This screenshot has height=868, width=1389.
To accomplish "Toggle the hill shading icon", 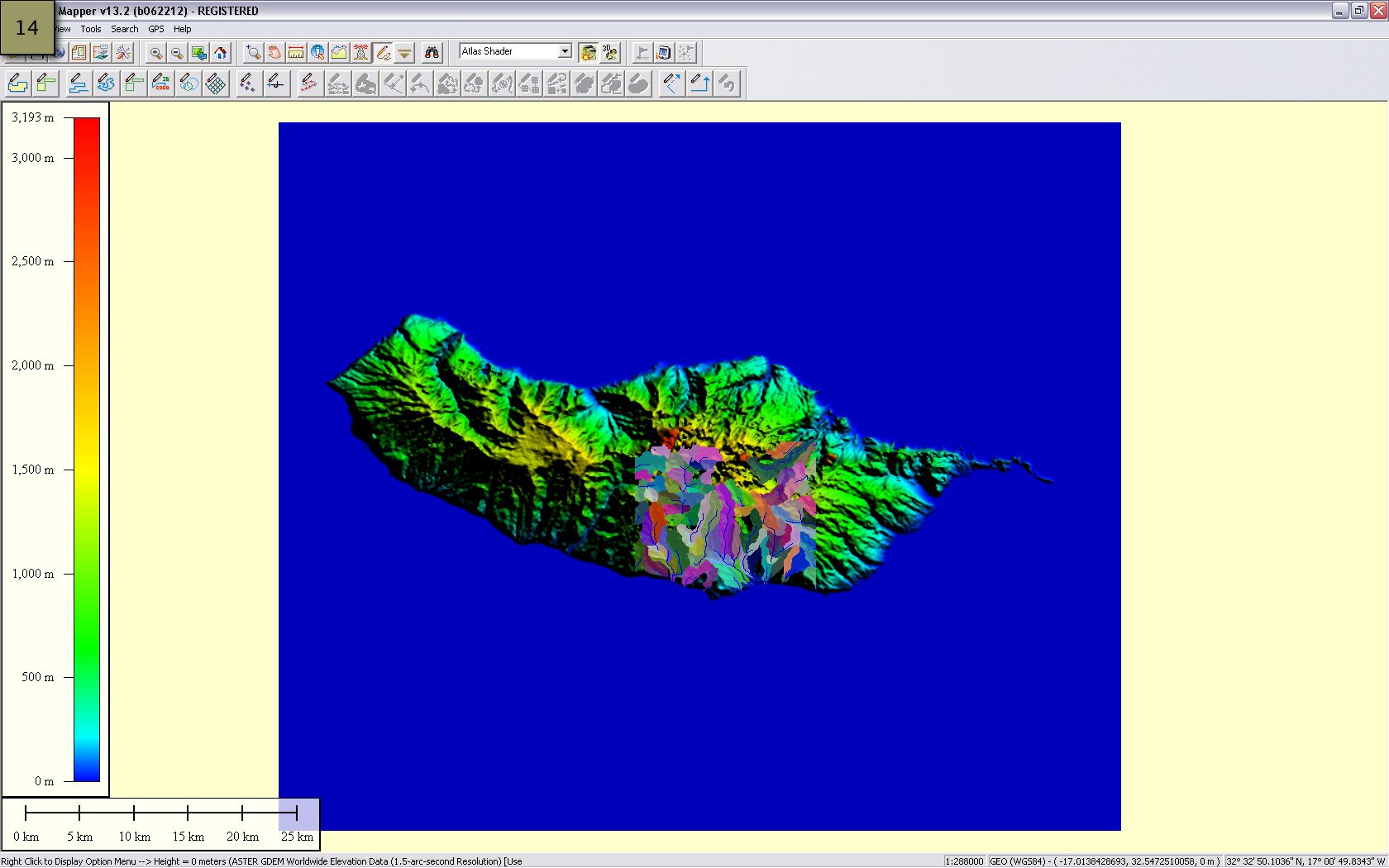I will click(588, 53).
